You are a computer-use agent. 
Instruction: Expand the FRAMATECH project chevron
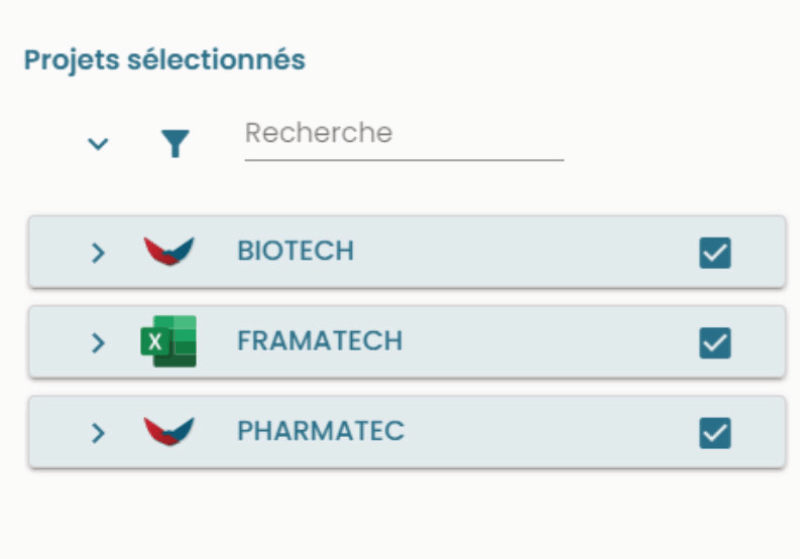[x=98, y=343]
